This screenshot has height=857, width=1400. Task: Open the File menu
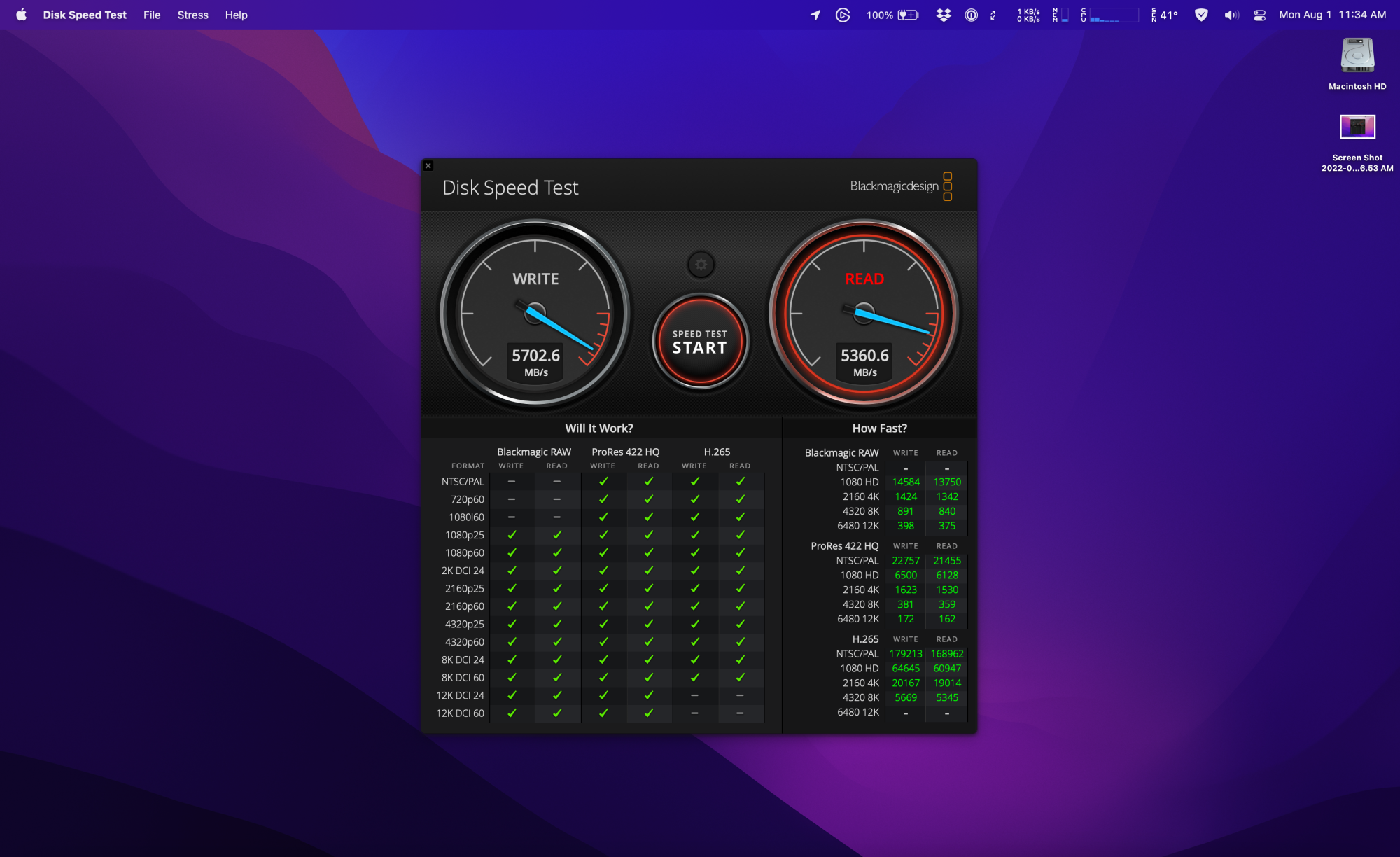coord(152,15)
